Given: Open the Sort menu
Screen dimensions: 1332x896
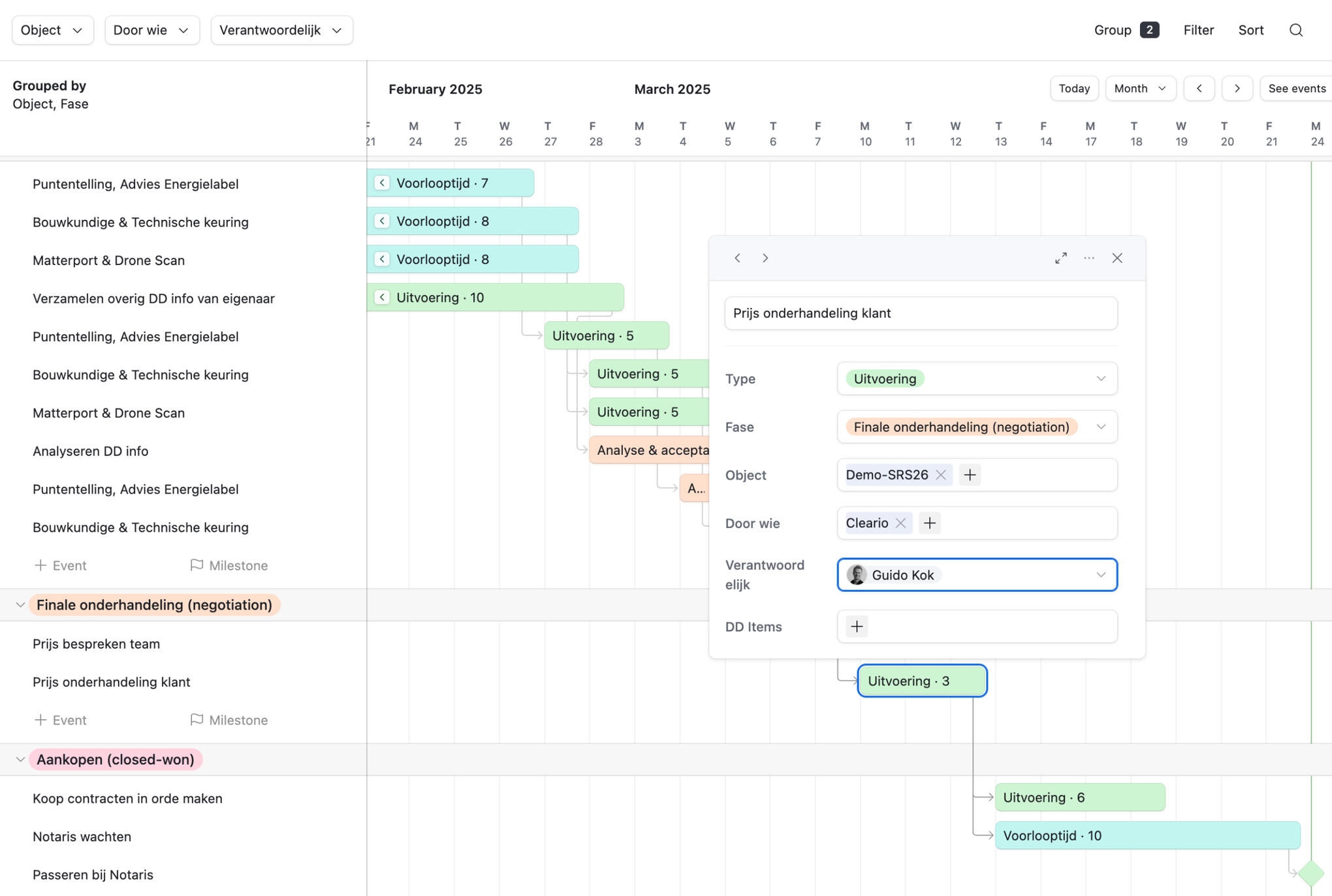Looking at the screenshot, I should point(1250,30).
